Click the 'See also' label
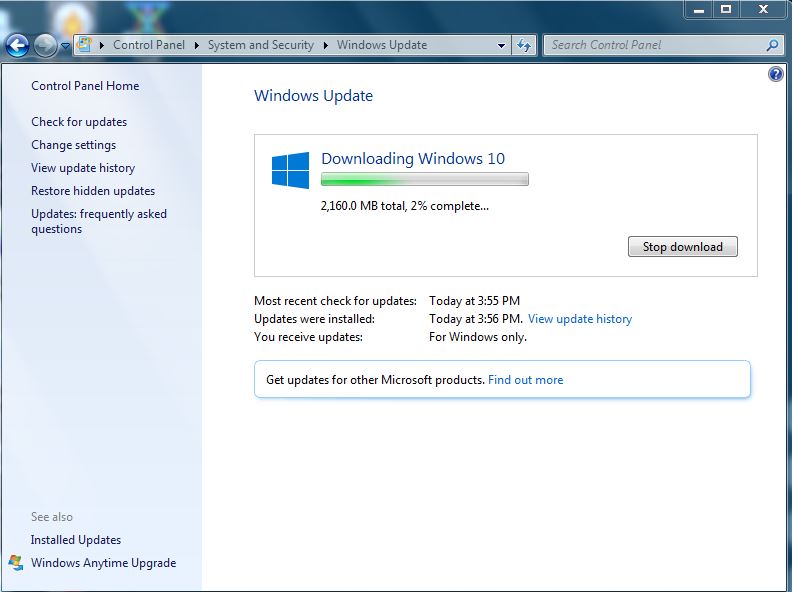Viewport: 792px width, 592px height. (x=52, y=517)
